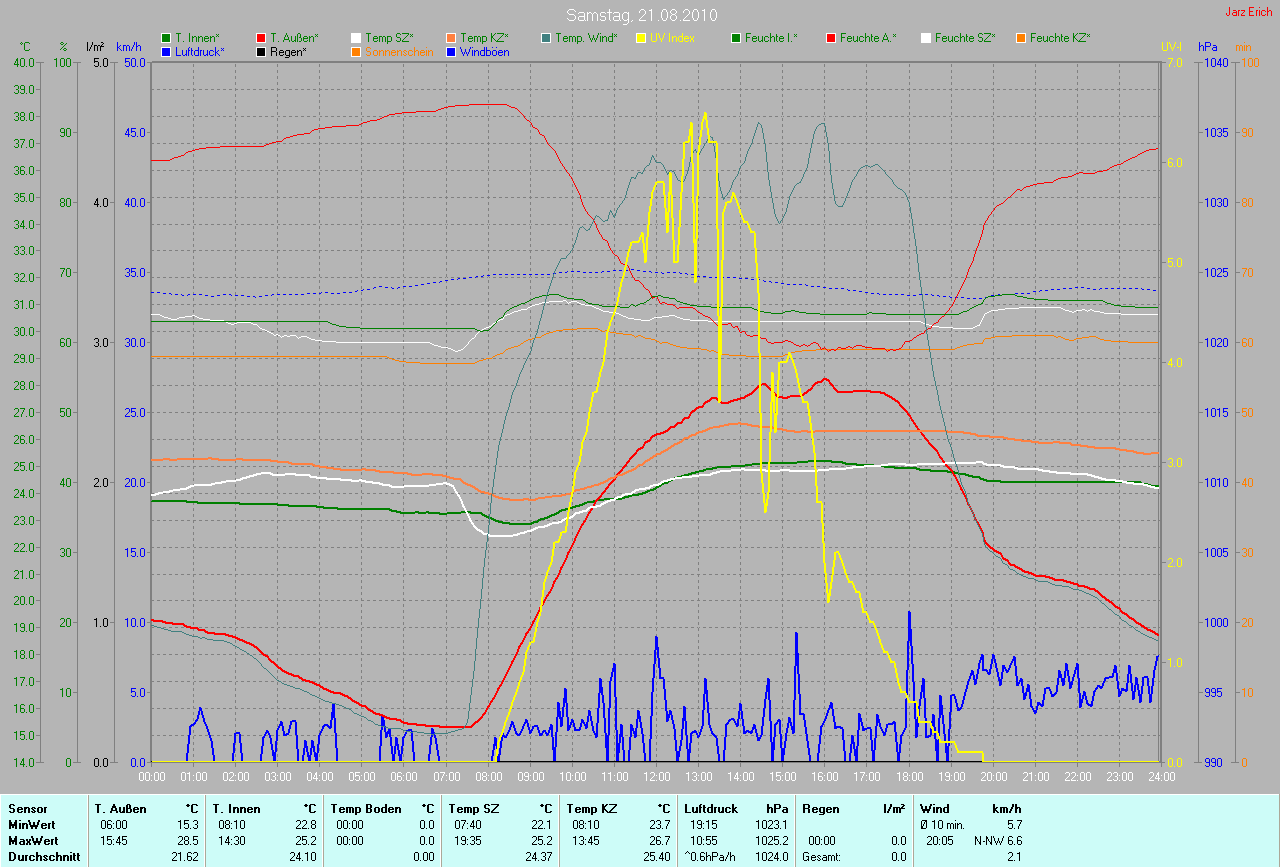Click the Feuchte KZ legend label
The width and height of the screenshot is (1280, 867).
(x=1060, y=38)
